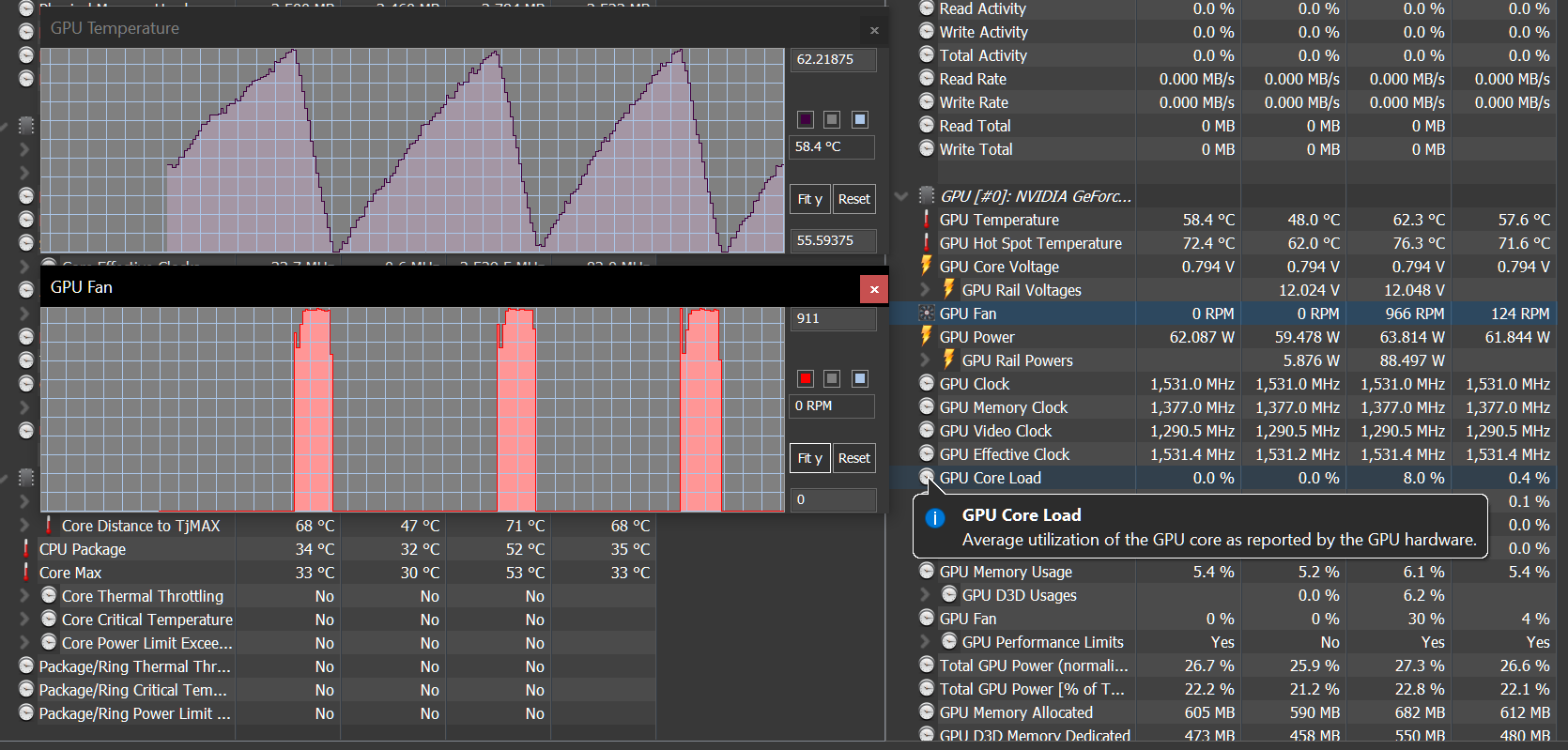
Task: Click the Core Max thermometer icon
Action: click(26, 573)
